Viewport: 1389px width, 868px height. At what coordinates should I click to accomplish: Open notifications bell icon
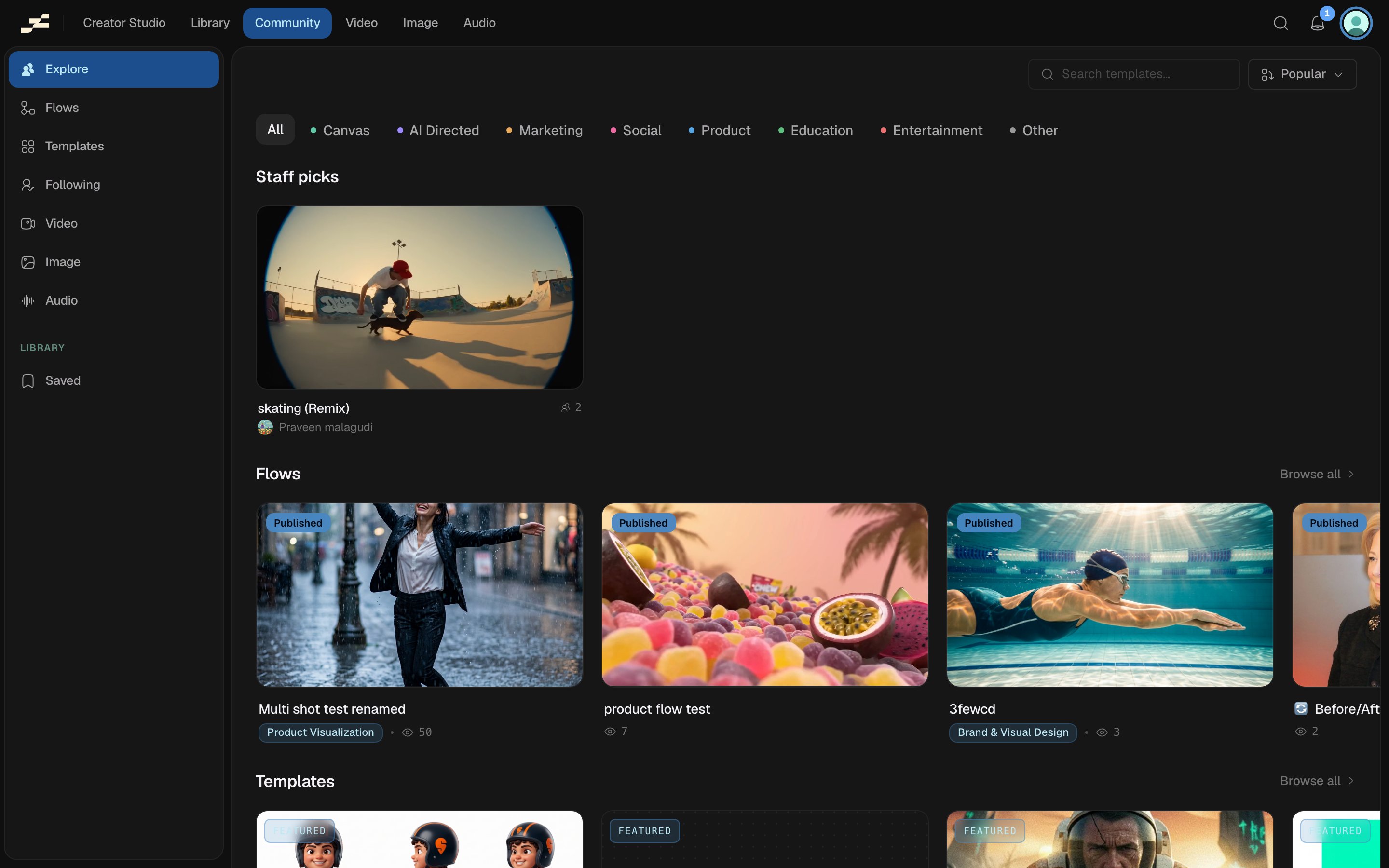click(1317, 23)
